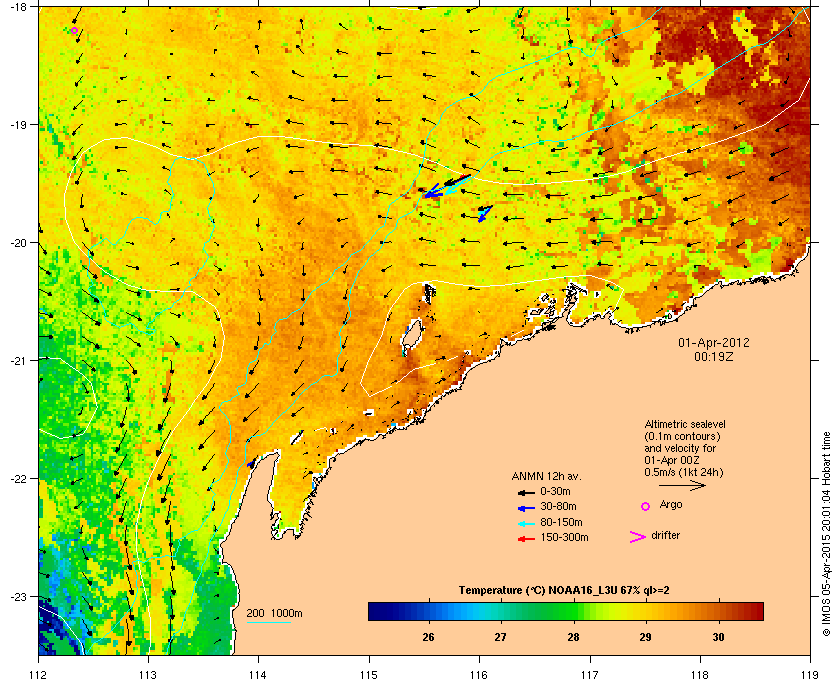The image size is (840, 680).
Task: Click the longitude axis label 119
Action: point(810,674)
